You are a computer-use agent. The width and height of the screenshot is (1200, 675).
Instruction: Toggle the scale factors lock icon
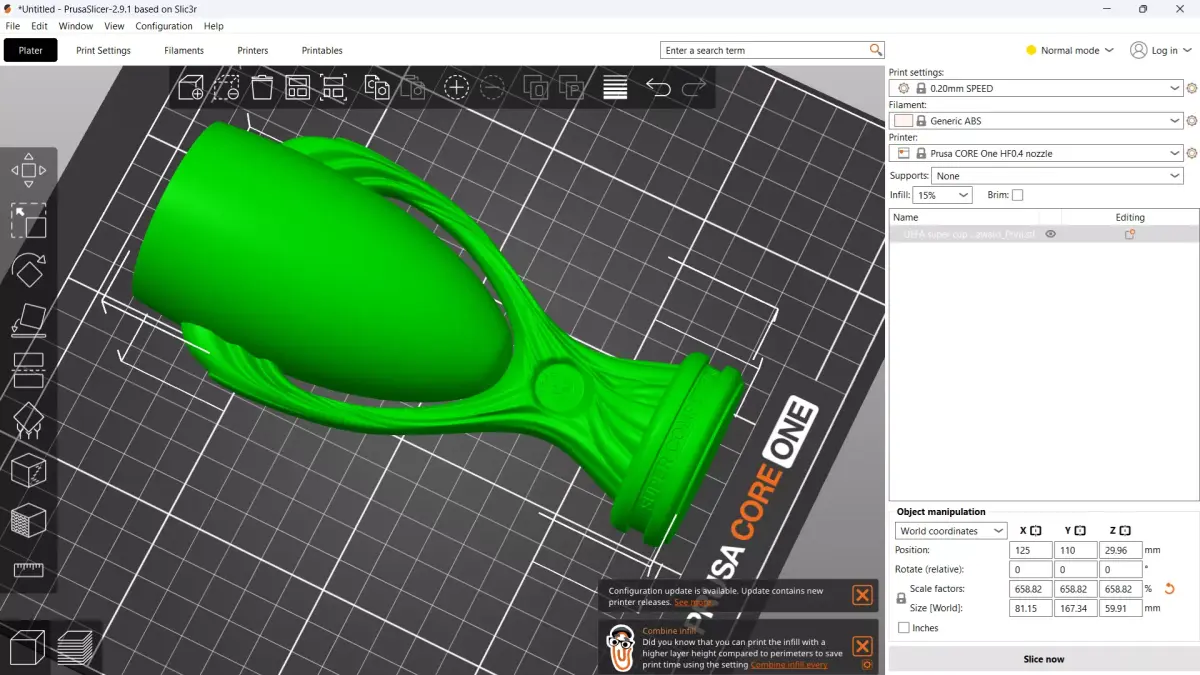(901, 598)
